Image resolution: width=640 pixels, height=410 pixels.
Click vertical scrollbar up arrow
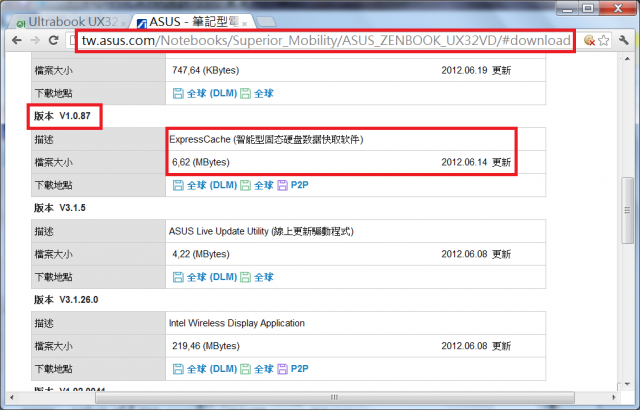coord(627,59)
